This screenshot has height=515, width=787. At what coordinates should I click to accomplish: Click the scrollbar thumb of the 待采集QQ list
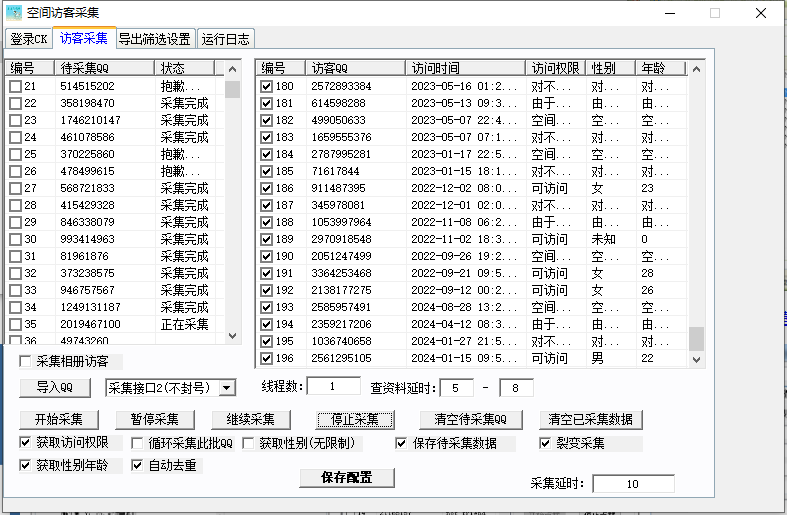click(232, 89)
